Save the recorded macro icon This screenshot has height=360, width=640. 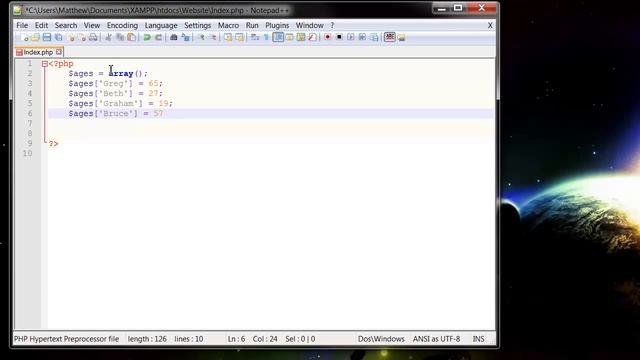(374, 38)
